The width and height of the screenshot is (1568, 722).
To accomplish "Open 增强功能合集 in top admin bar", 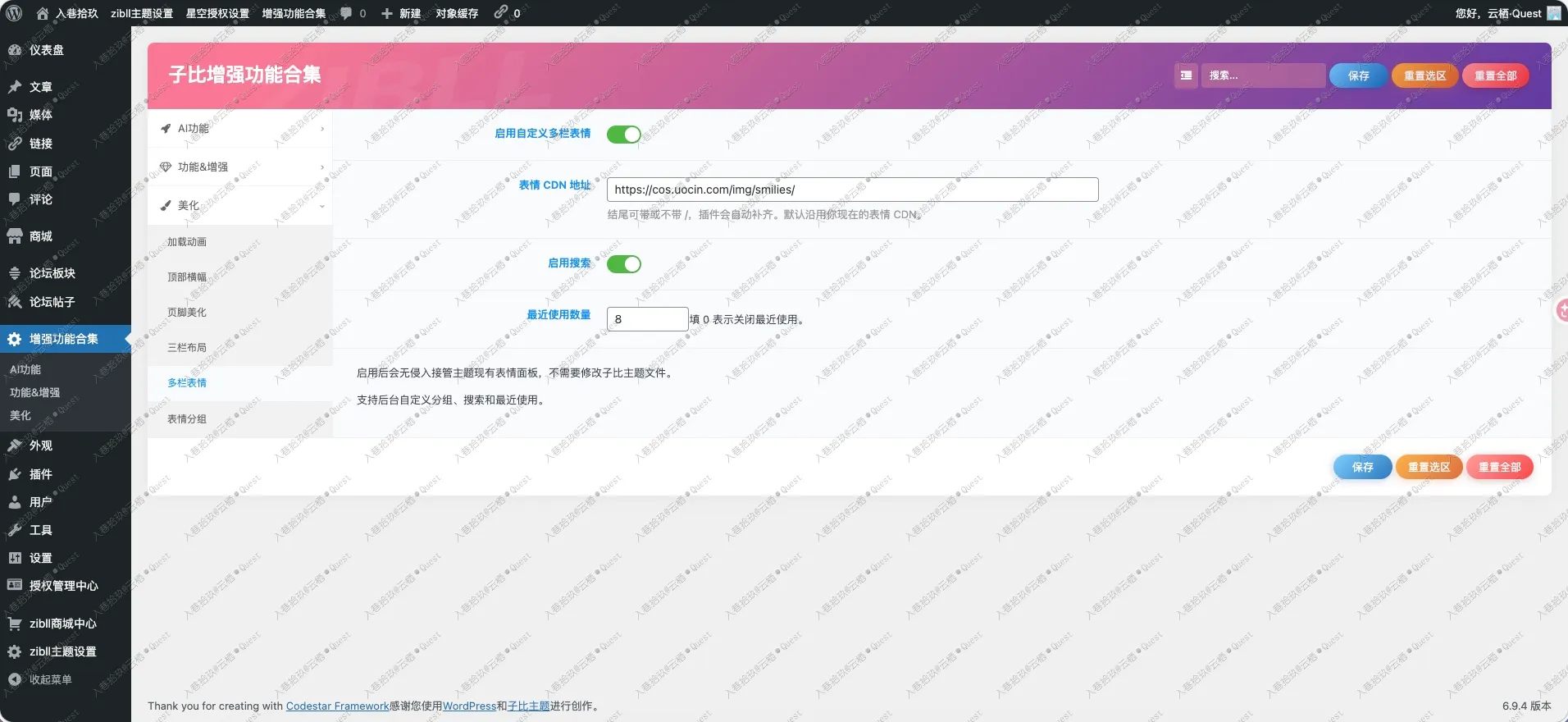I will tap(294, 13).
